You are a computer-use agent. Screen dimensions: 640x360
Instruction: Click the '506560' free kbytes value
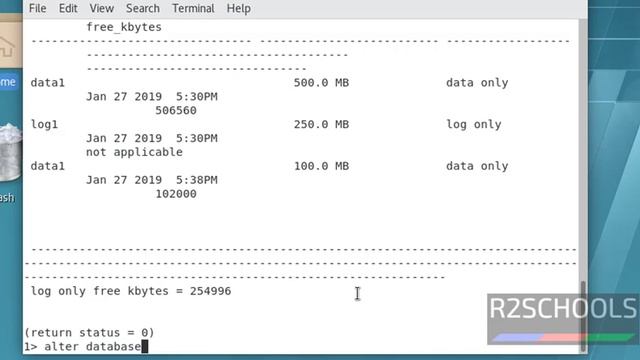coord(176,111)
